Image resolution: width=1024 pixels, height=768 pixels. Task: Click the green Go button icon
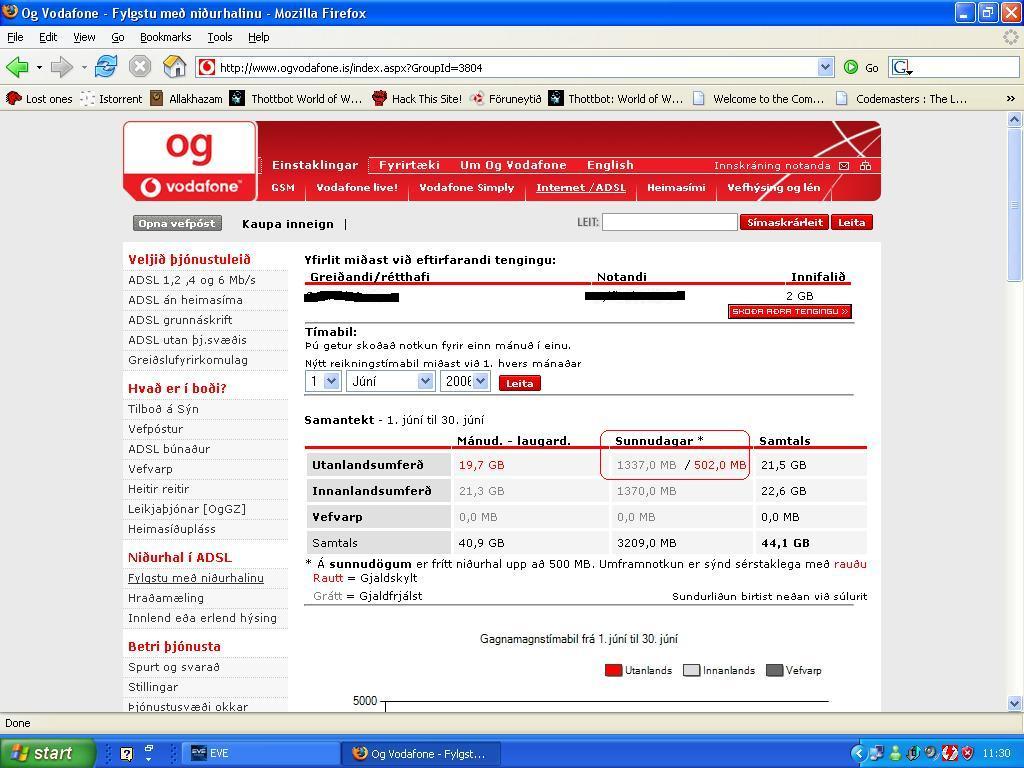(851, 67)
